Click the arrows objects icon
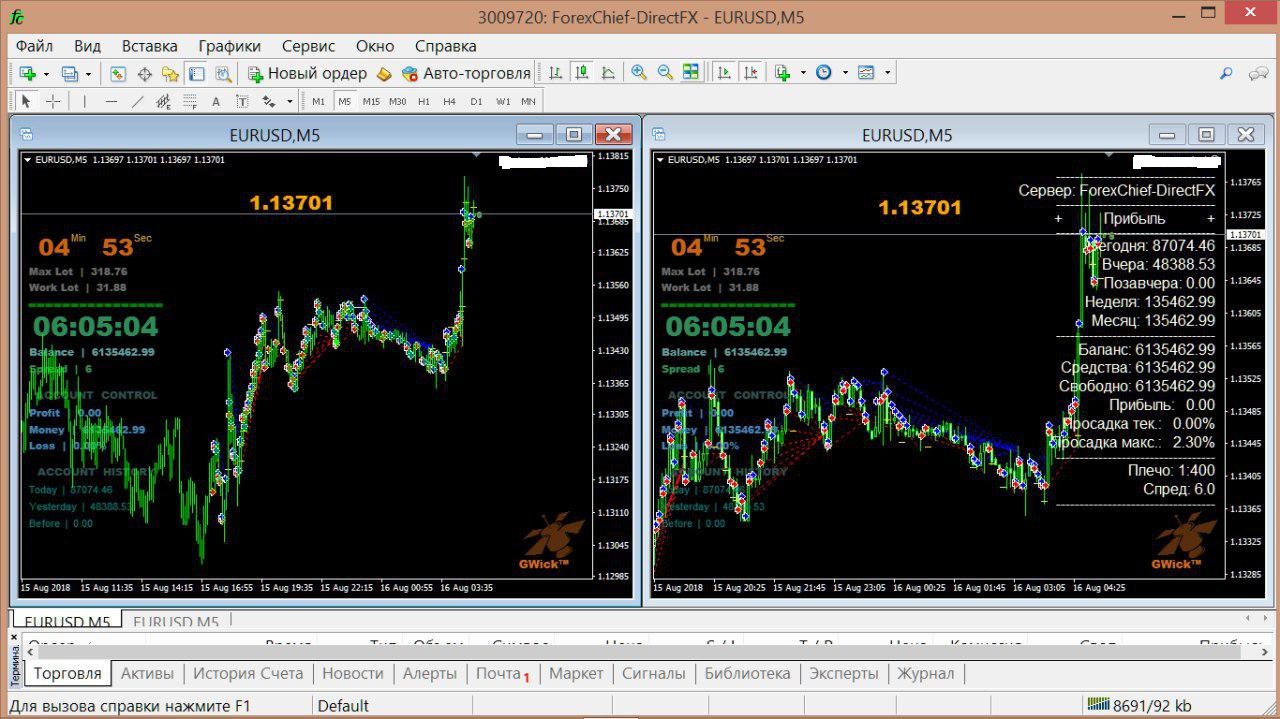The image size is (1280, 719). click(x=268, y=101)
